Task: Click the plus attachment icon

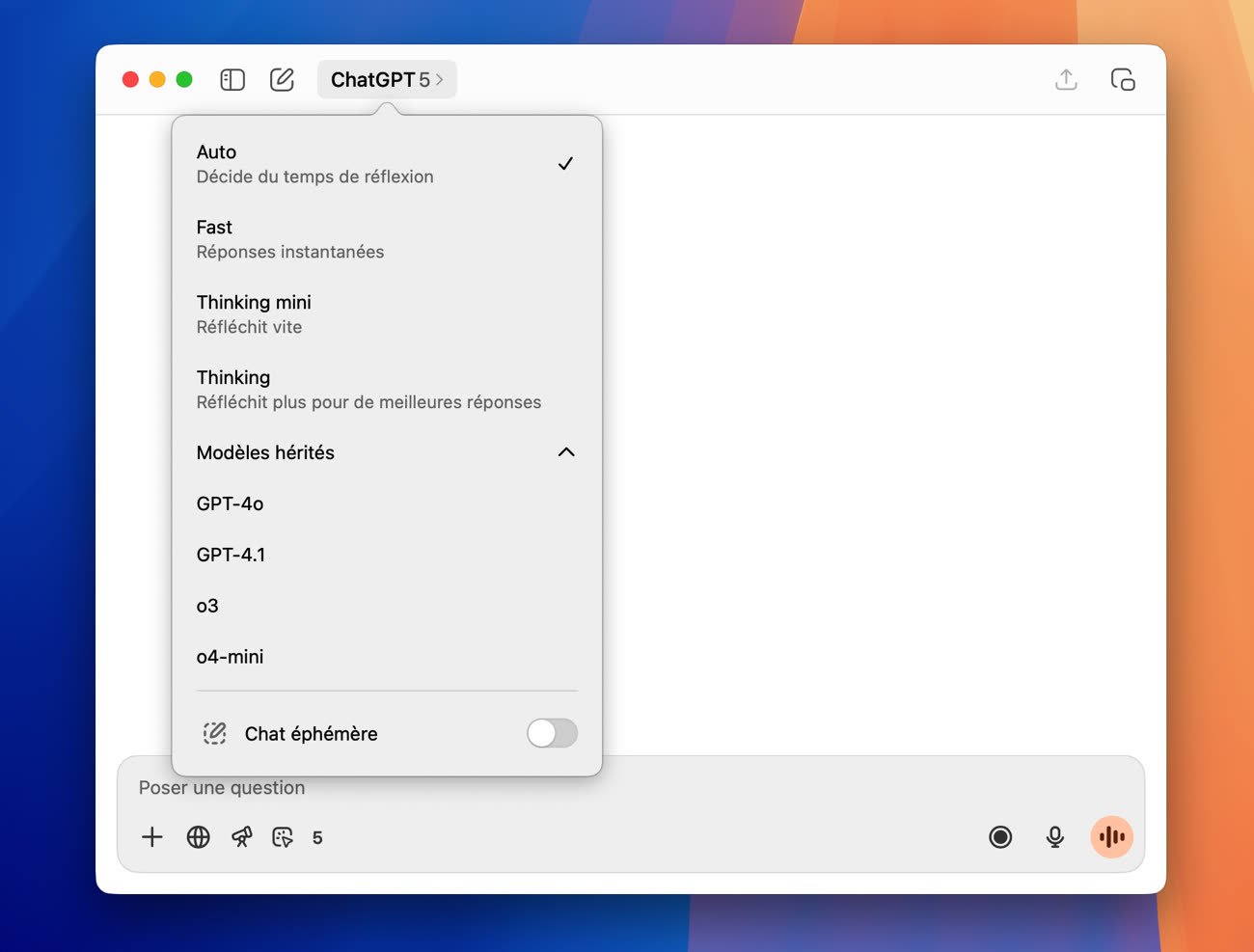Action: [152, 837]
